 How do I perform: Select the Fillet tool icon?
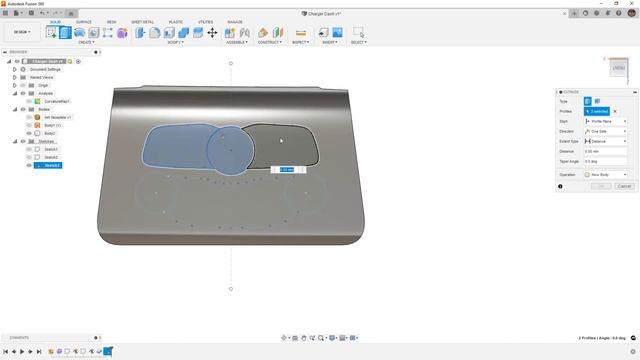(155, 32)
